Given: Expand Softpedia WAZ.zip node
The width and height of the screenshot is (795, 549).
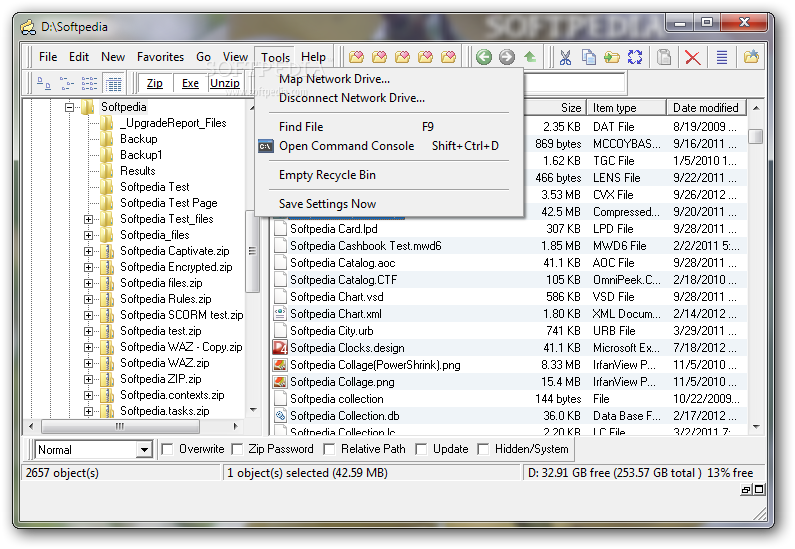Looking at the screenshot, I should pyautogui.click(x=88, y=363).
